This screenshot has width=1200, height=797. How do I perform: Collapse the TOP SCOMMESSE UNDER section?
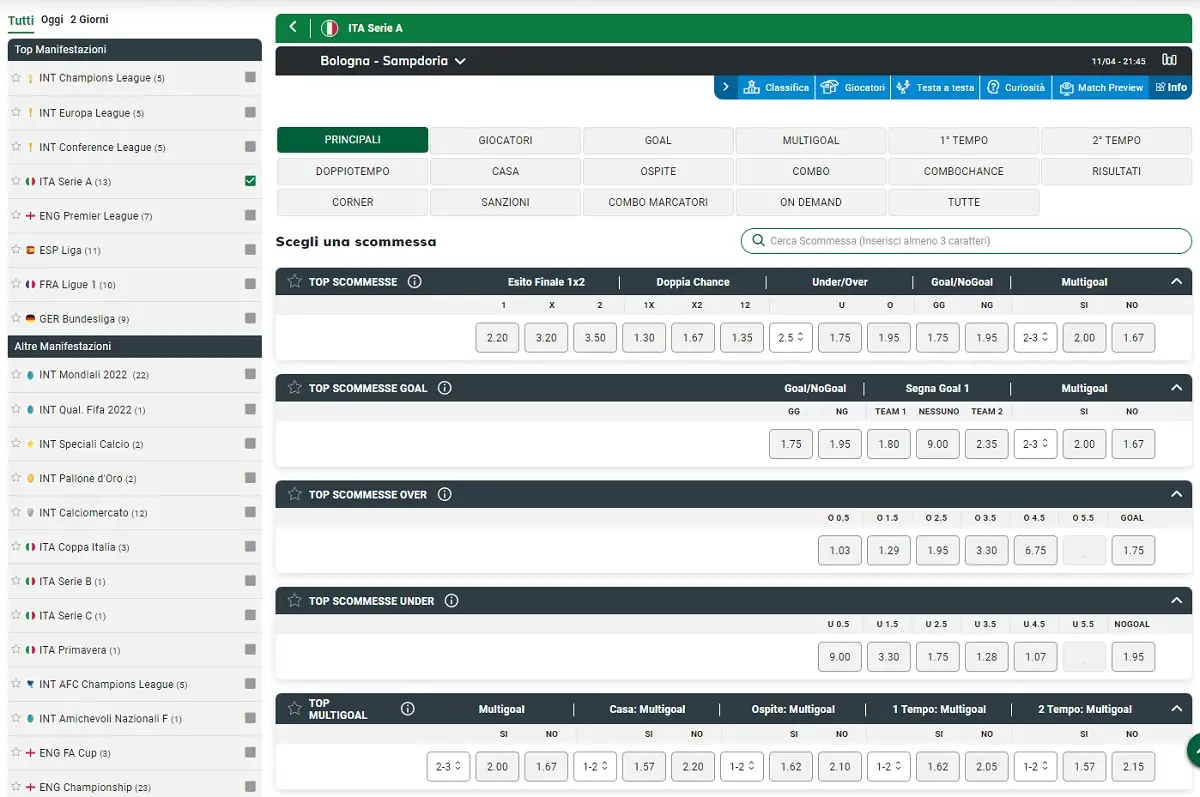(x=1176, y=601)
